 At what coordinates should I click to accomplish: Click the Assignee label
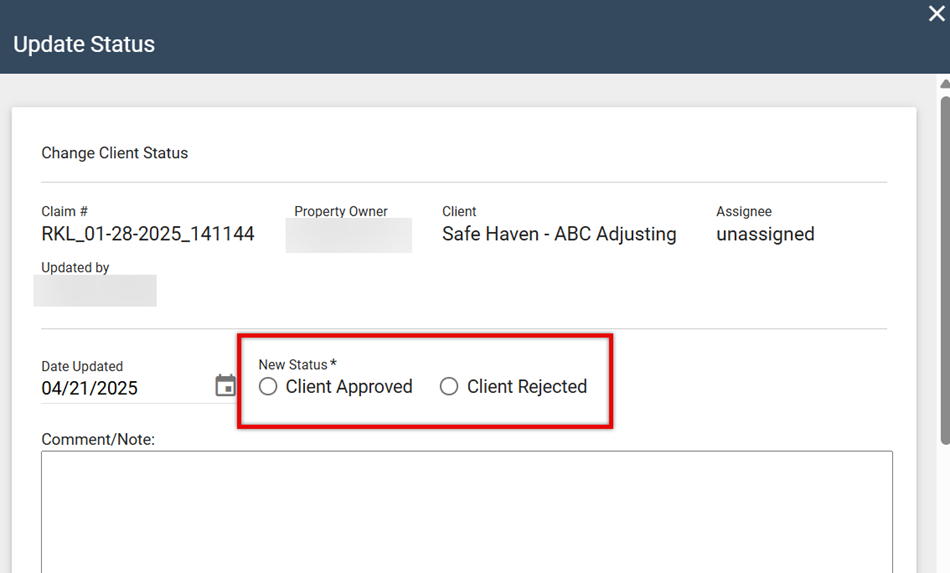[x=744, y=212]
